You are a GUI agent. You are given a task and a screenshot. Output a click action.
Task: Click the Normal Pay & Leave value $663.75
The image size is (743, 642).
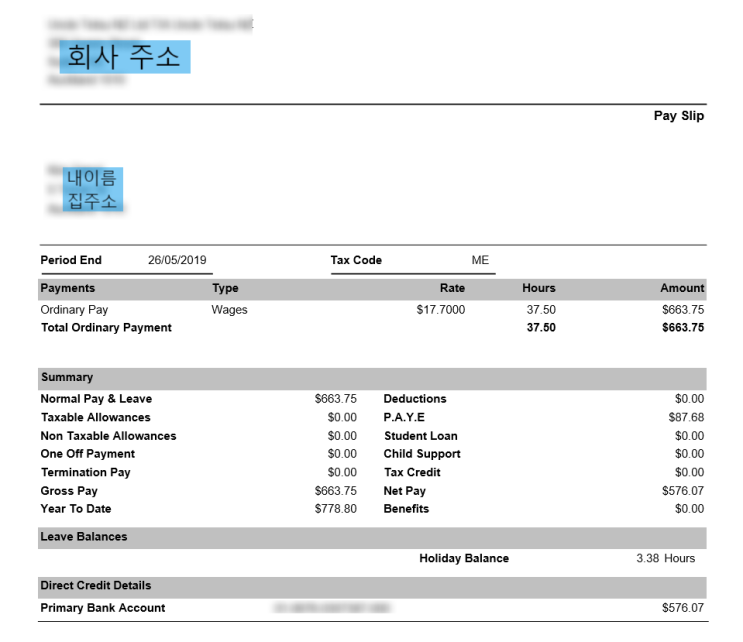335,399
